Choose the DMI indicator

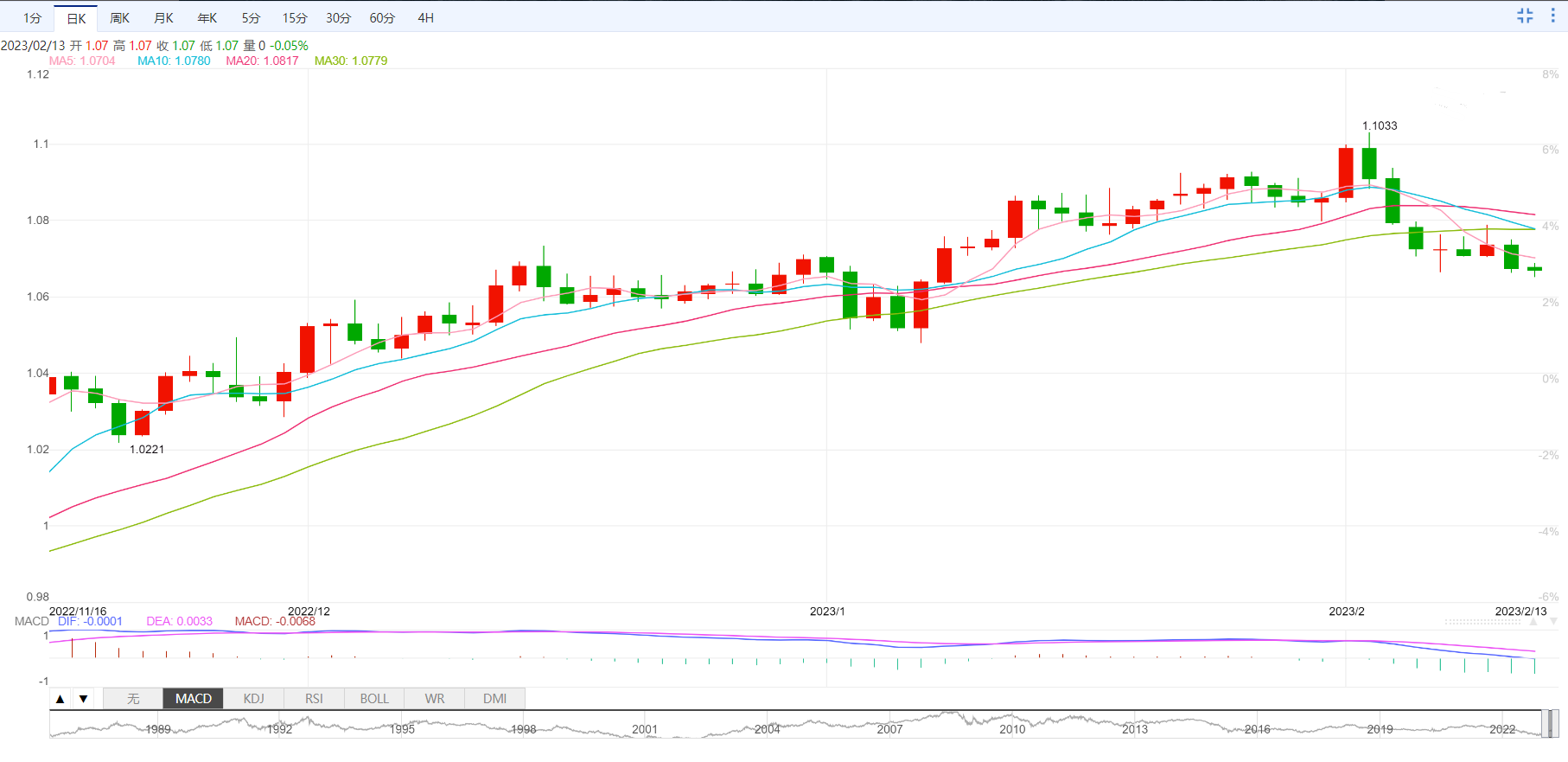(494, 699)
